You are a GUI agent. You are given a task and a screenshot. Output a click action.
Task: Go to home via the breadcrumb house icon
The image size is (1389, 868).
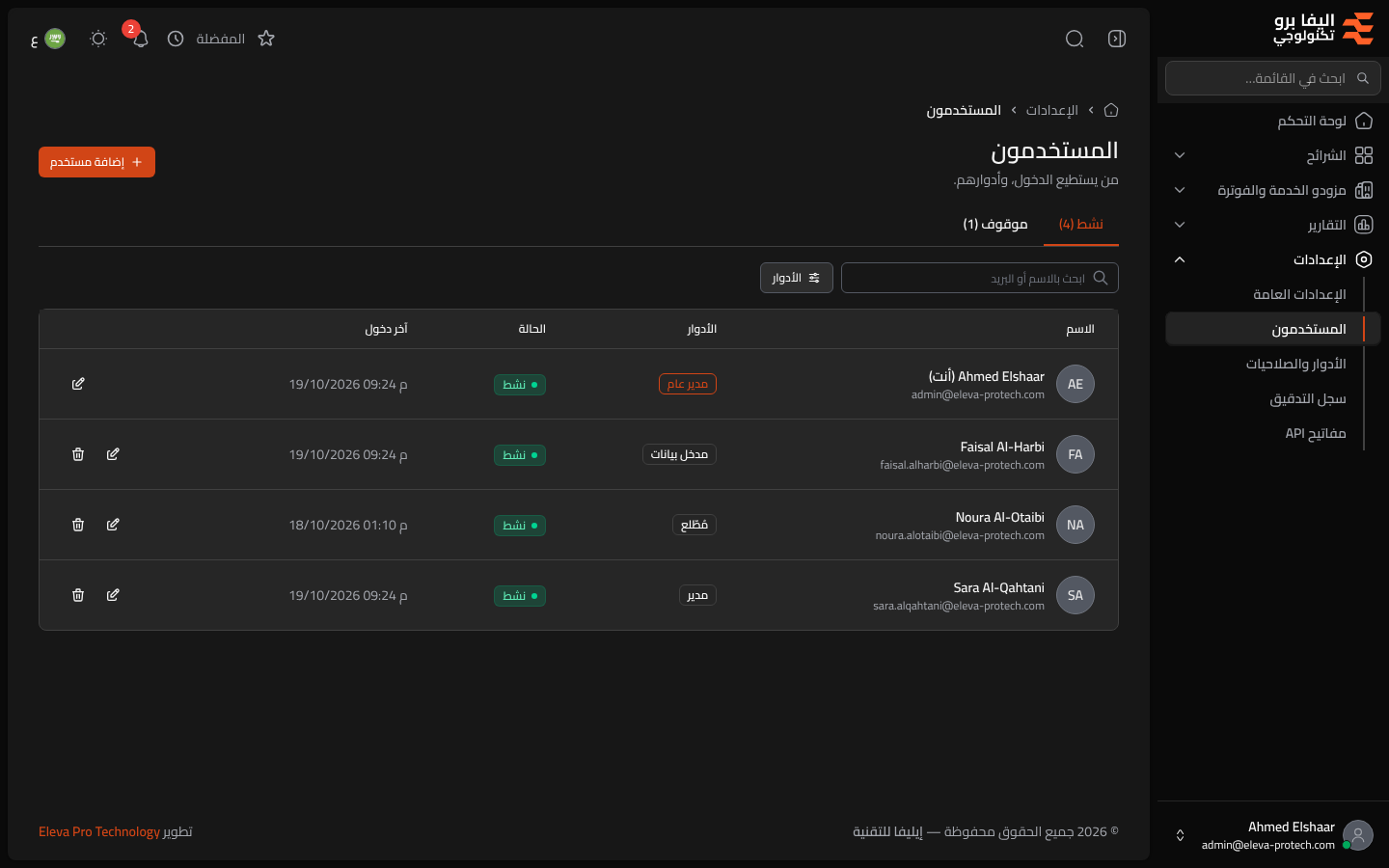point(1111,110)
